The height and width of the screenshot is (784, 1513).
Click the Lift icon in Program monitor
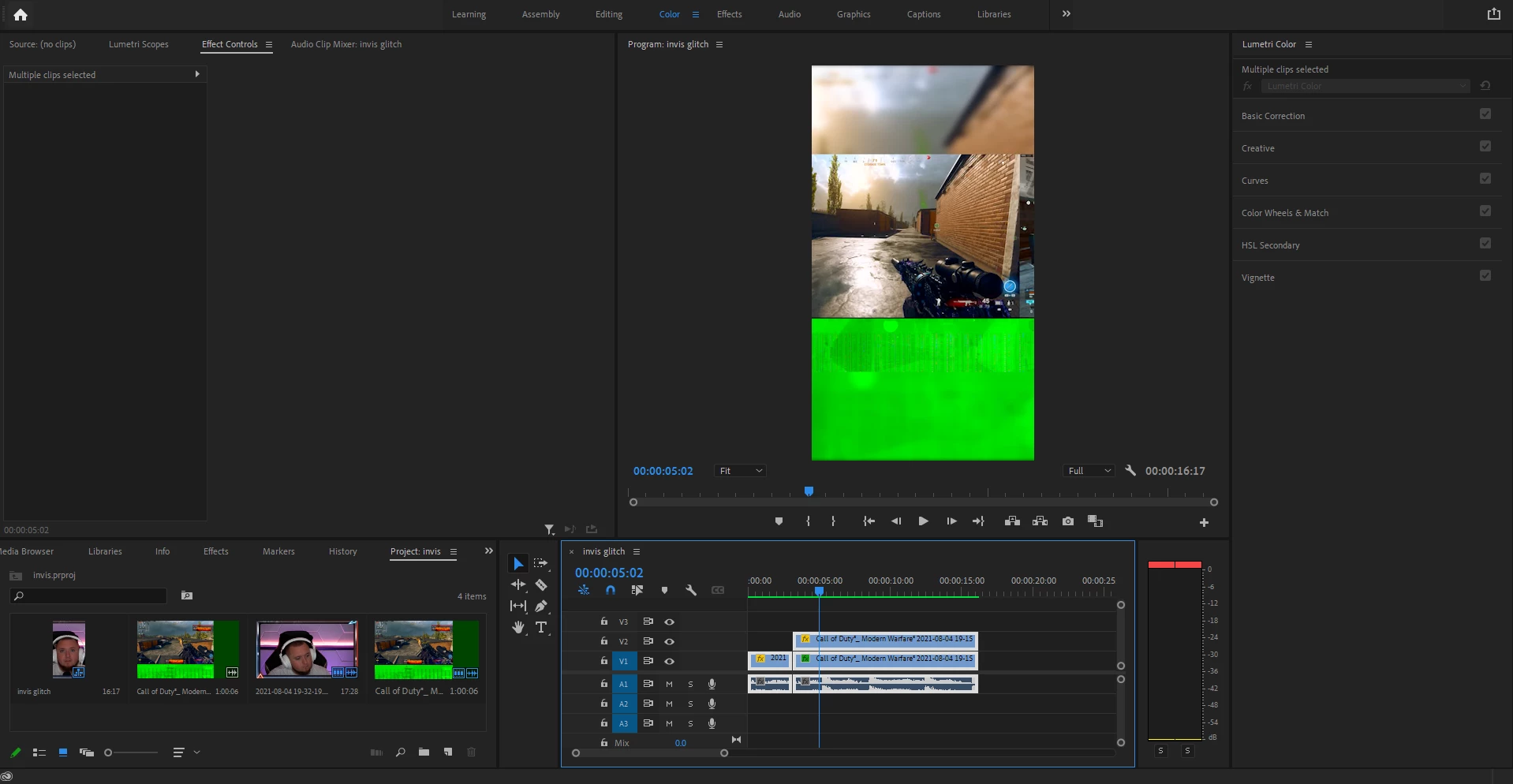coord(1012,521)
